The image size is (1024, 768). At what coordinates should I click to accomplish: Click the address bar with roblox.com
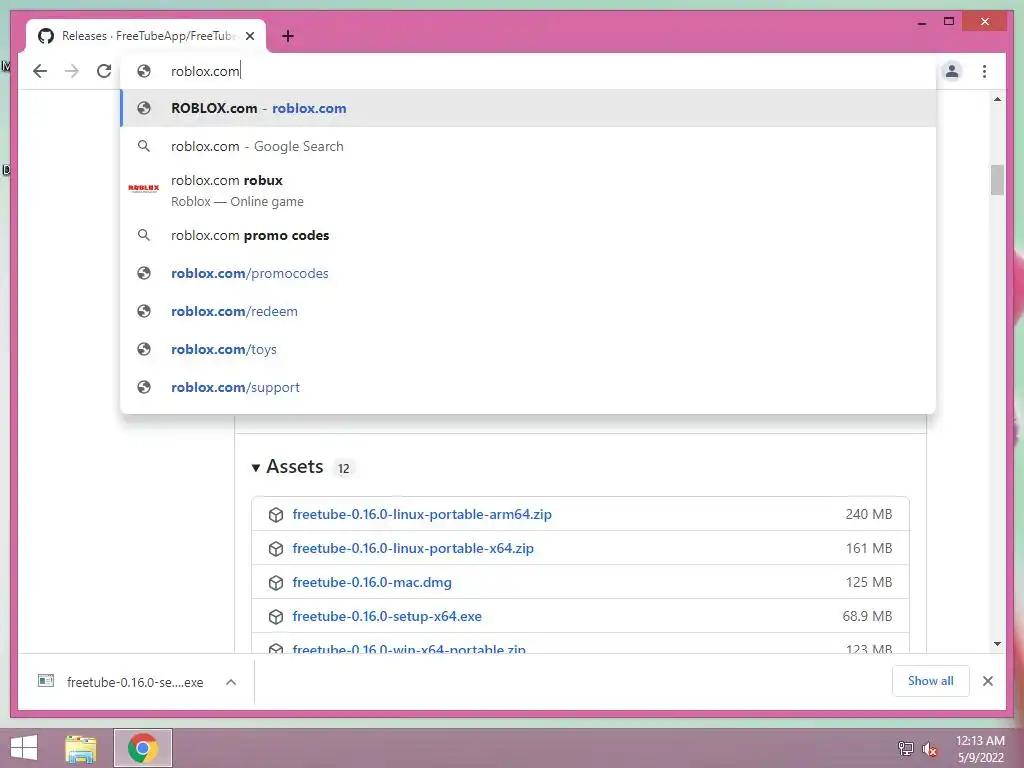528,71
